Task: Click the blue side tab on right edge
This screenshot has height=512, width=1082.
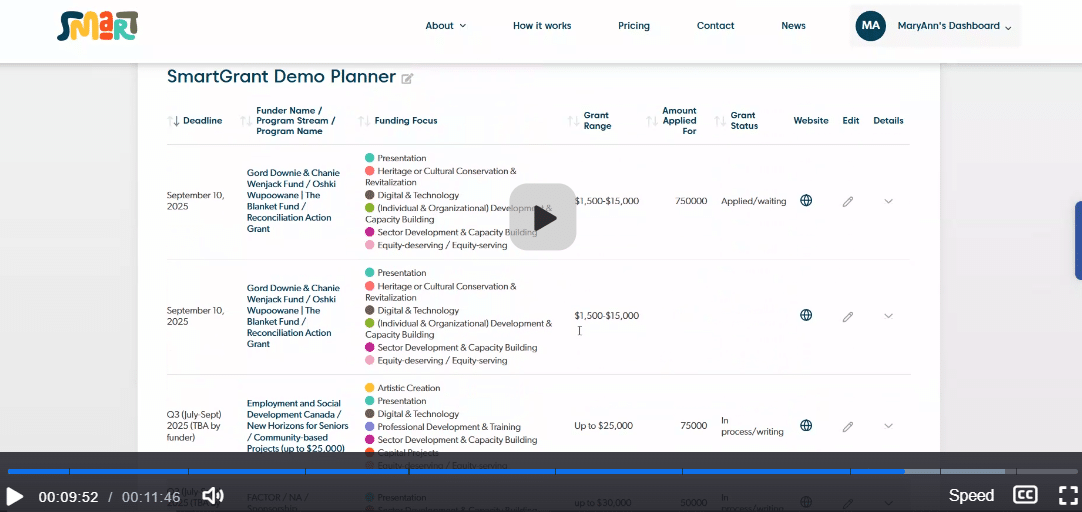Action: coord(1079,240)
